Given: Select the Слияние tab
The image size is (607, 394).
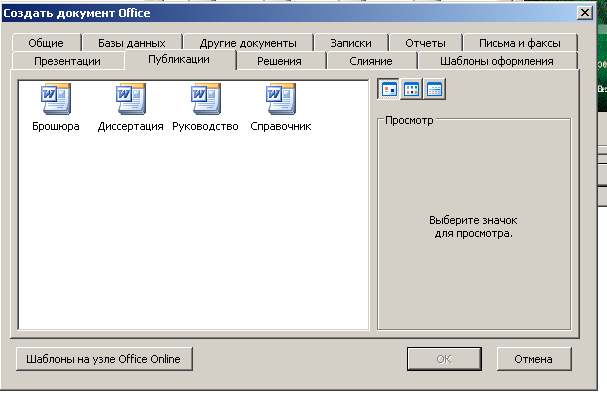Looking at the screenshot, I should point(370,61).
